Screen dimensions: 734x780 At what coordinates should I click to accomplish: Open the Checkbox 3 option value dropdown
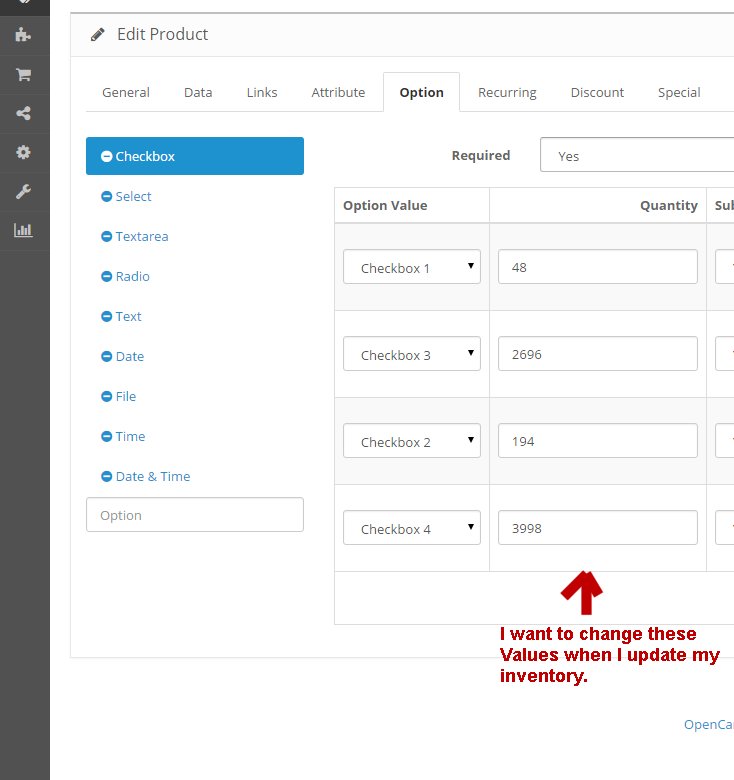point(412,354)
